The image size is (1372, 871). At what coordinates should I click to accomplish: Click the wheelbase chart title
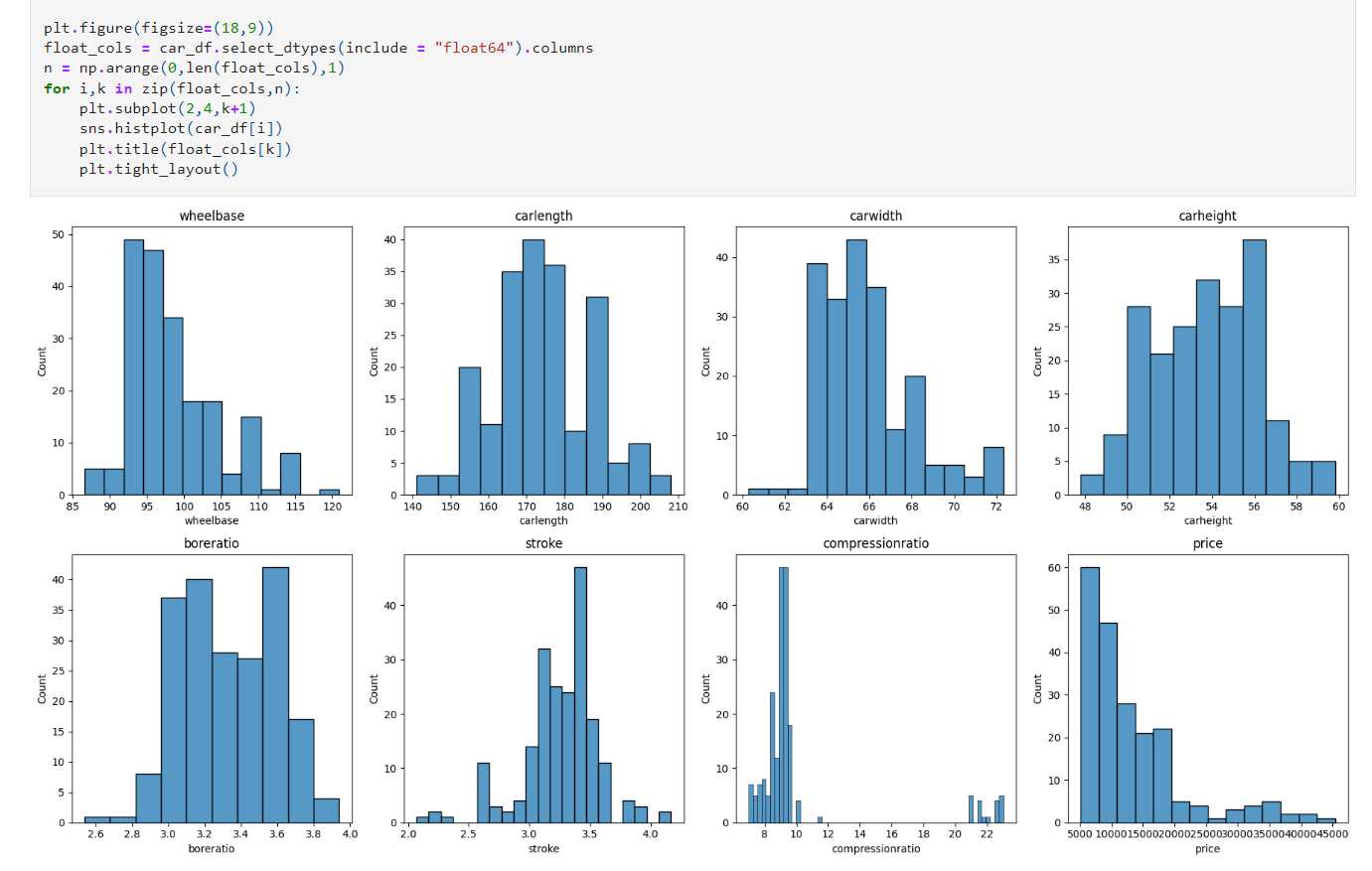212,216
